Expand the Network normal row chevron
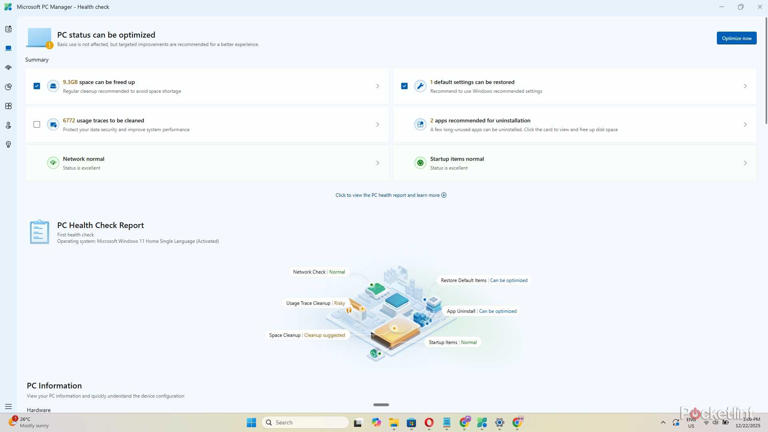Viewport: 768px width, 432px height. tap(377, 163)
